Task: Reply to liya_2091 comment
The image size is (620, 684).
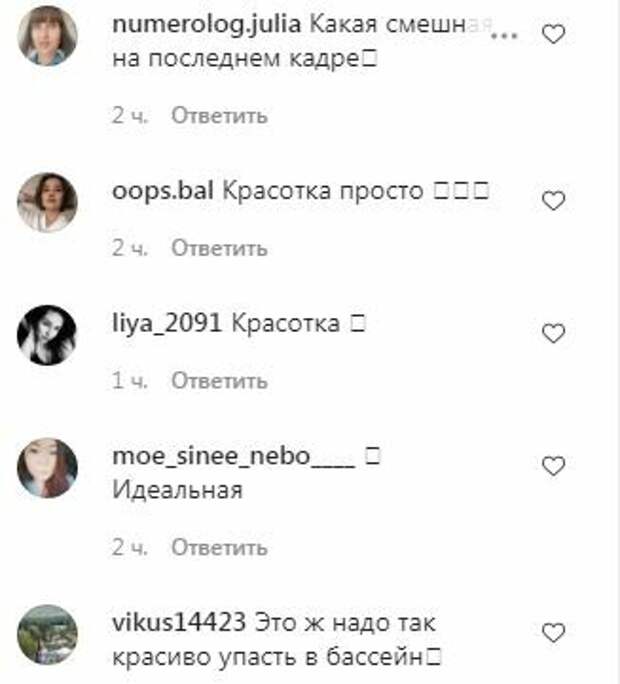Action: click(x=219, y=381)
